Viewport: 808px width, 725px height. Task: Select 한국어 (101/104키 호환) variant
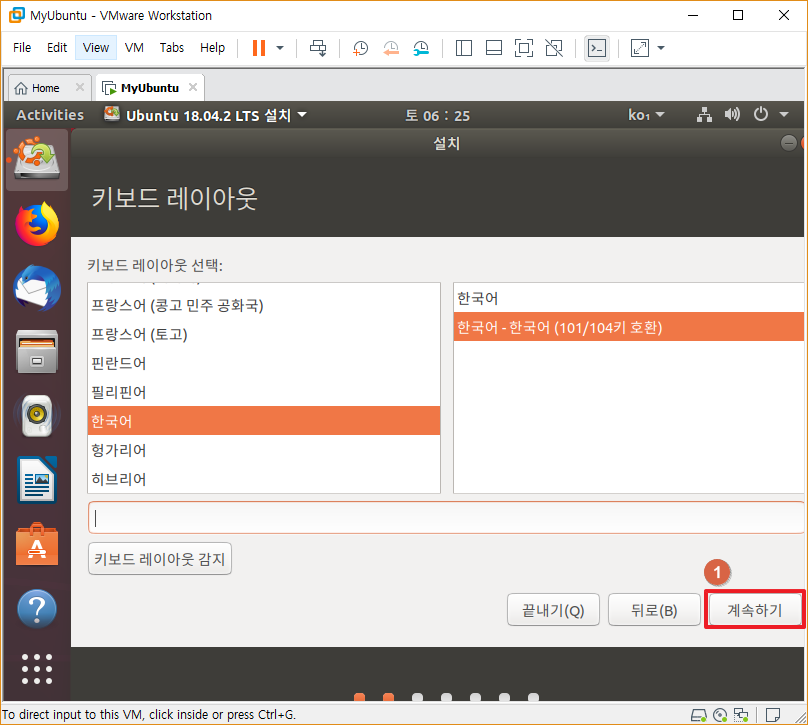tap(629, 327)
